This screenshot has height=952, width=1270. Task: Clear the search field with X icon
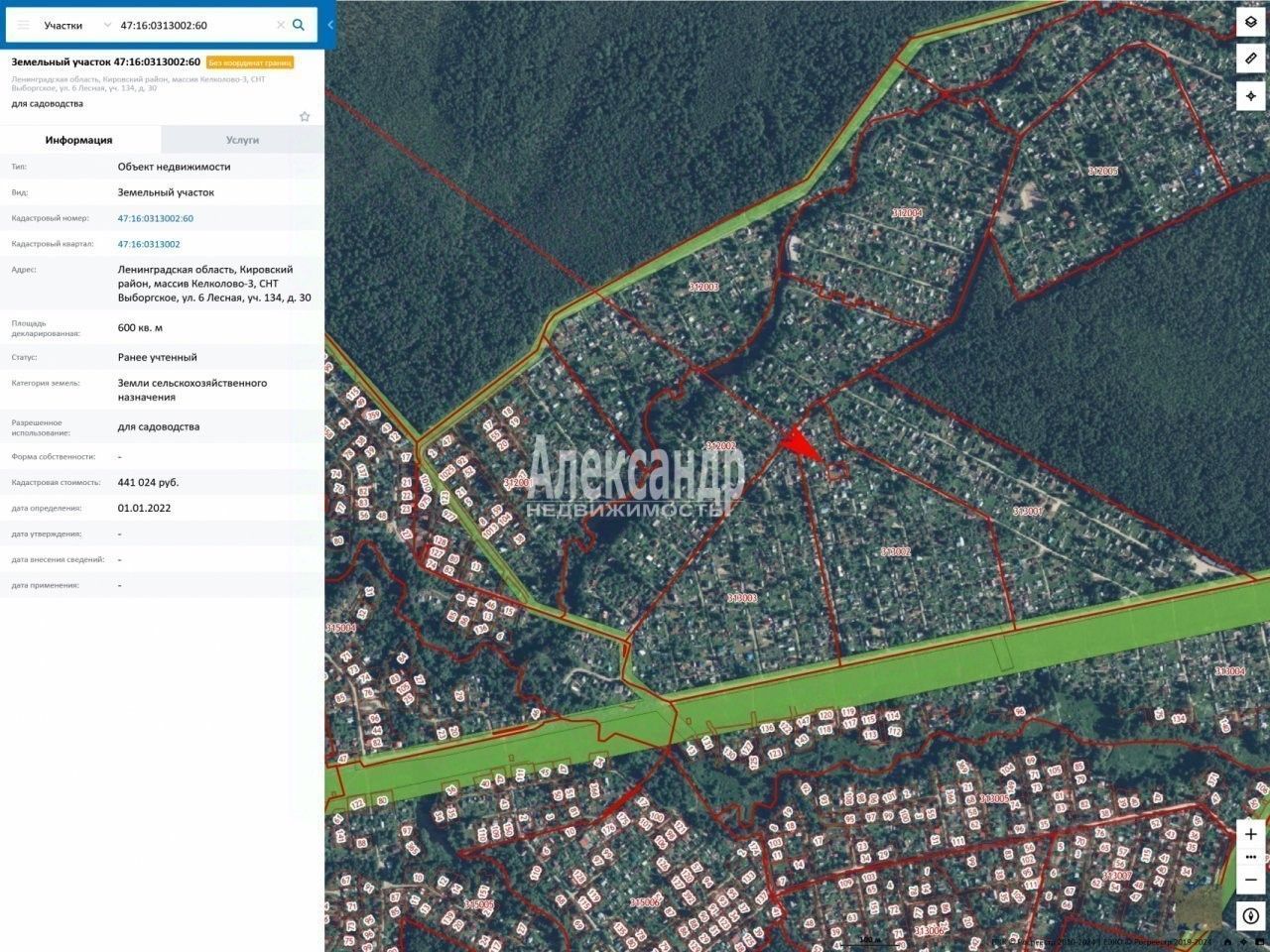tap(280, 25)
